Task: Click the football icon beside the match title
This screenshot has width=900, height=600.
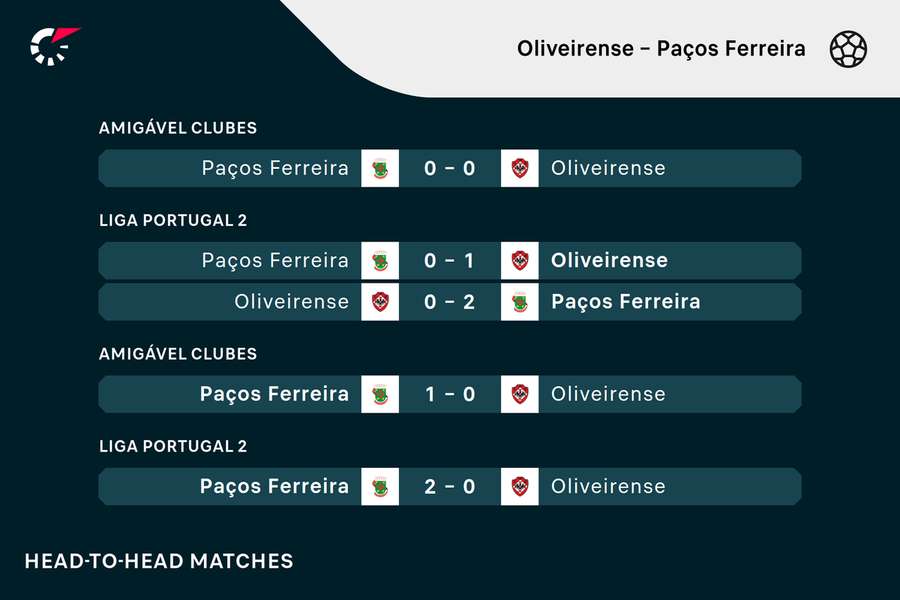Action: [848, 48]
